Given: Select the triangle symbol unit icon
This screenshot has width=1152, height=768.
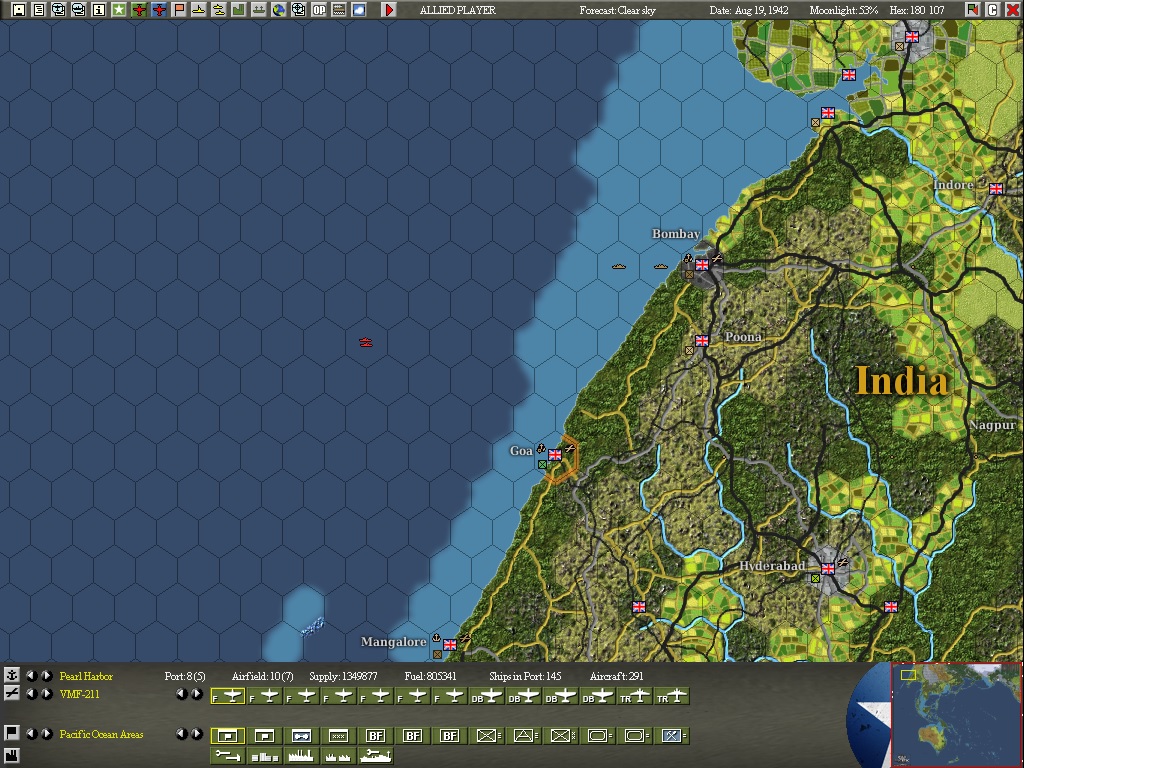Looking at the screenshot, I should [x=523, y=736].
